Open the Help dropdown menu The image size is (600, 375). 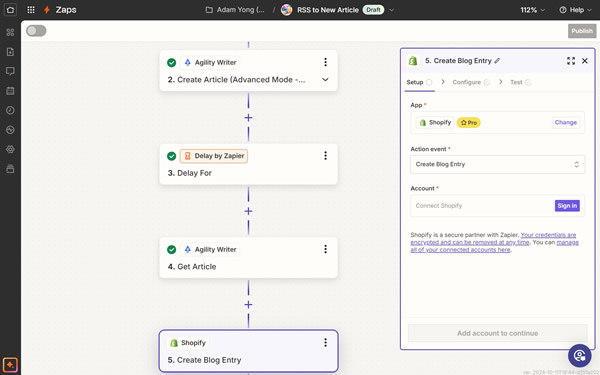tap(576, 10)
